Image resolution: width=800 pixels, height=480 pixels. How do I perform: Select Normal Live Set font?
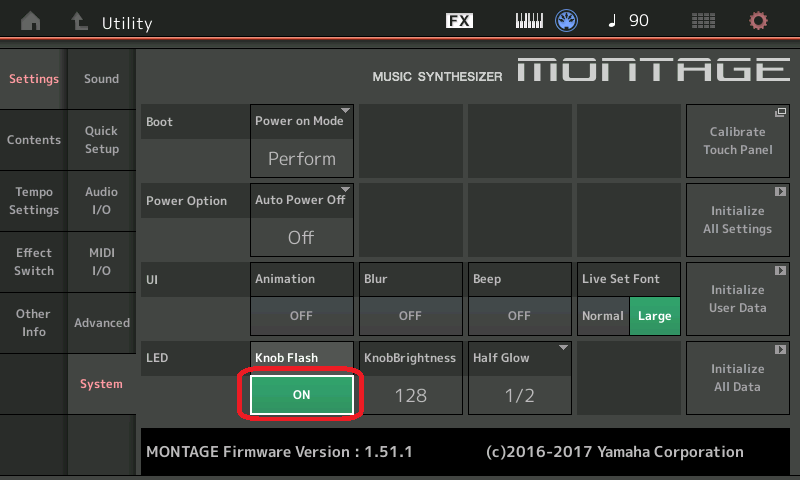(x=603, y=316)
